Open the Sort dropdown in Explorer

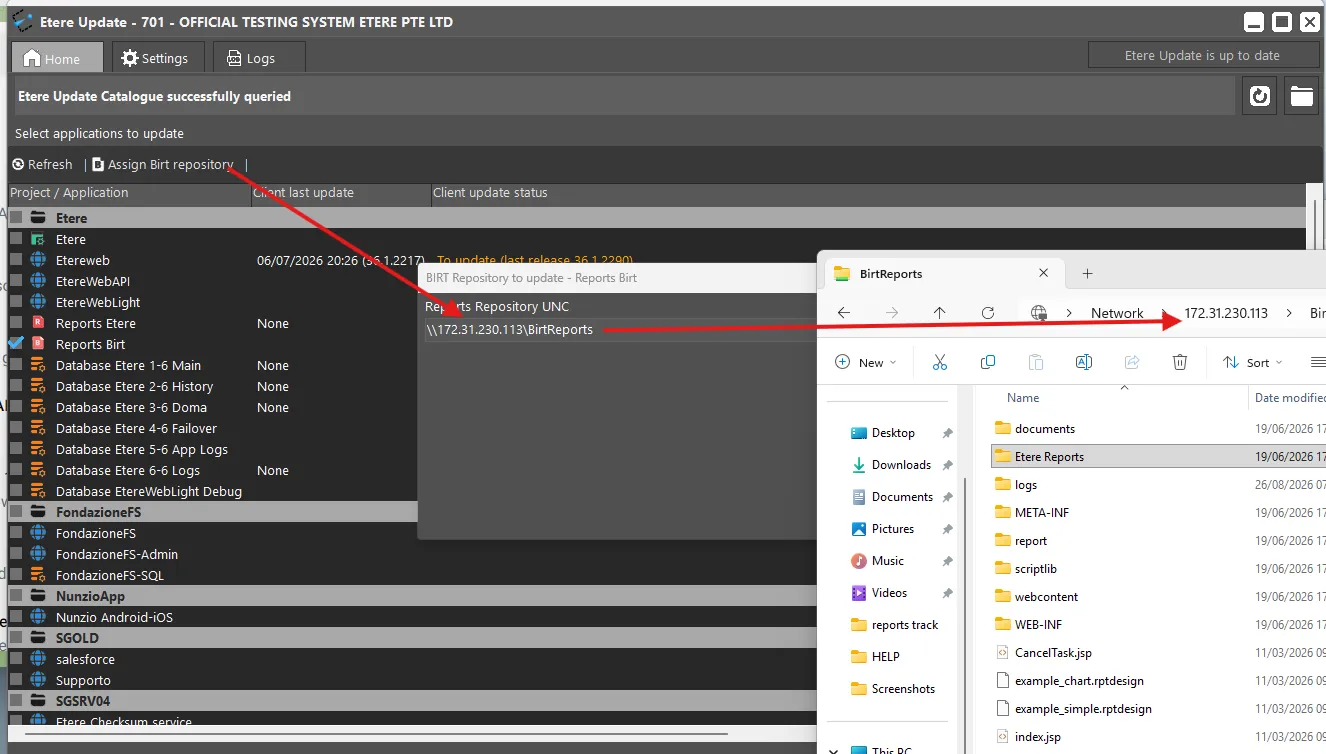1254,362
